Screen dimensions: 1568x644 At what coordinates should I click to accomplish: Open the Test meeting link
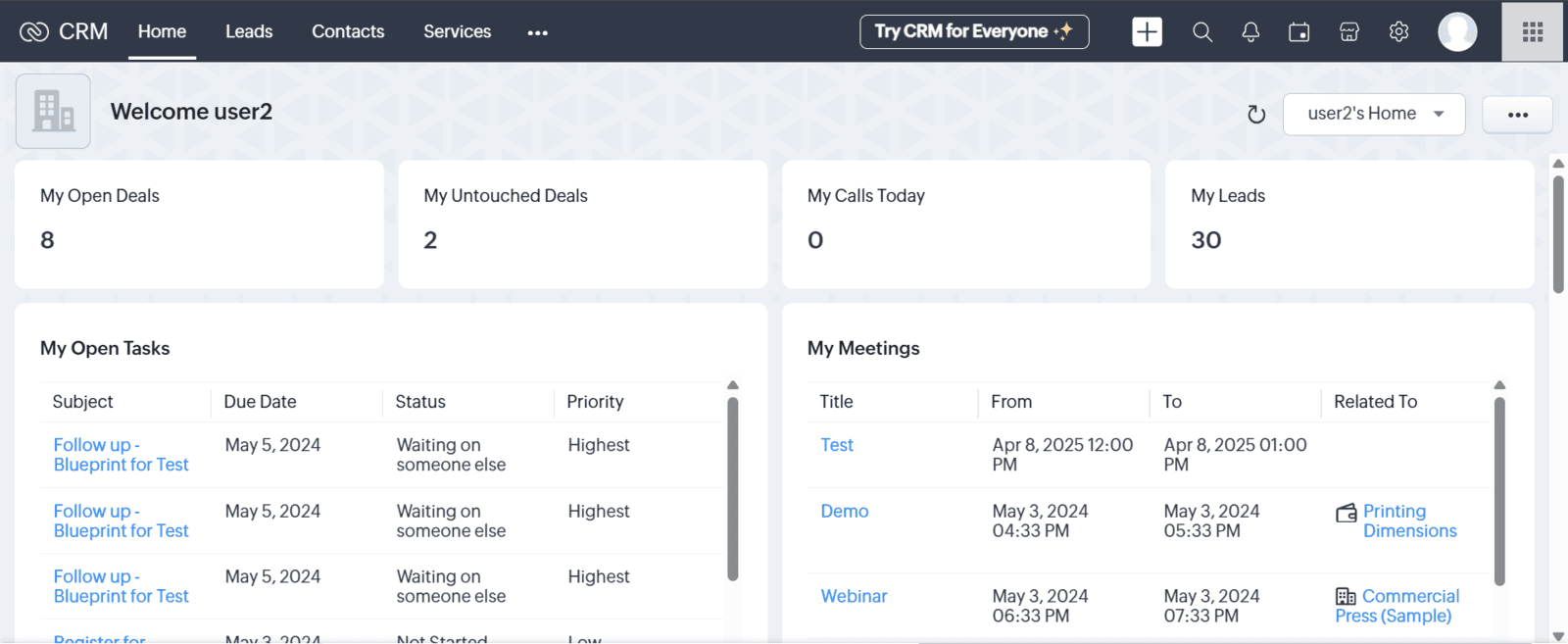click(x=837, y=445)
